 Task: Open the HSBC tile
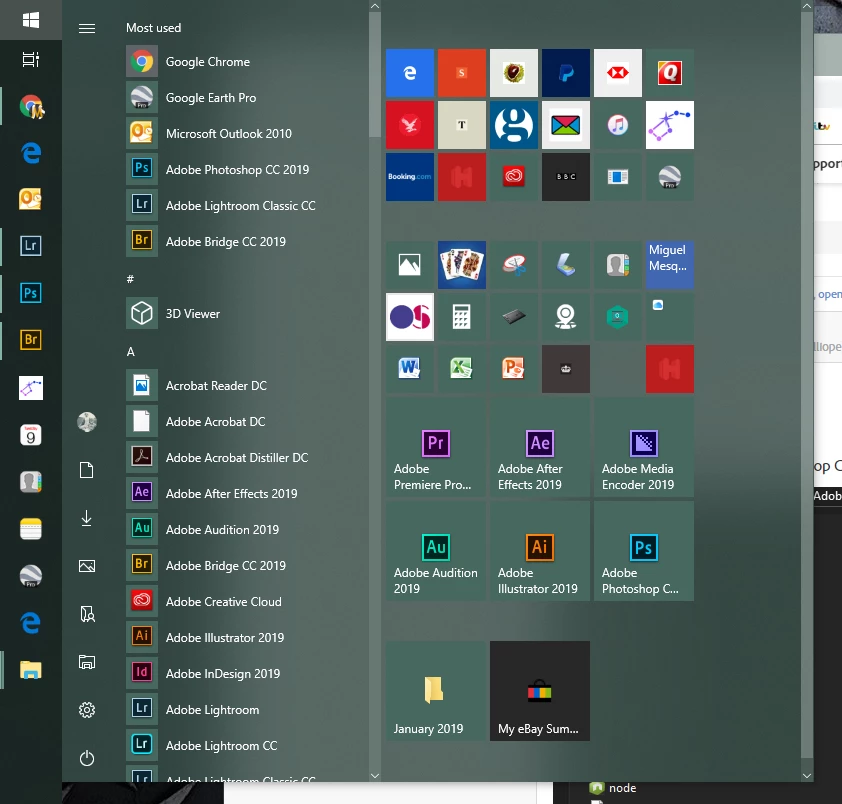pyautogui.click(x=618, y=73)
